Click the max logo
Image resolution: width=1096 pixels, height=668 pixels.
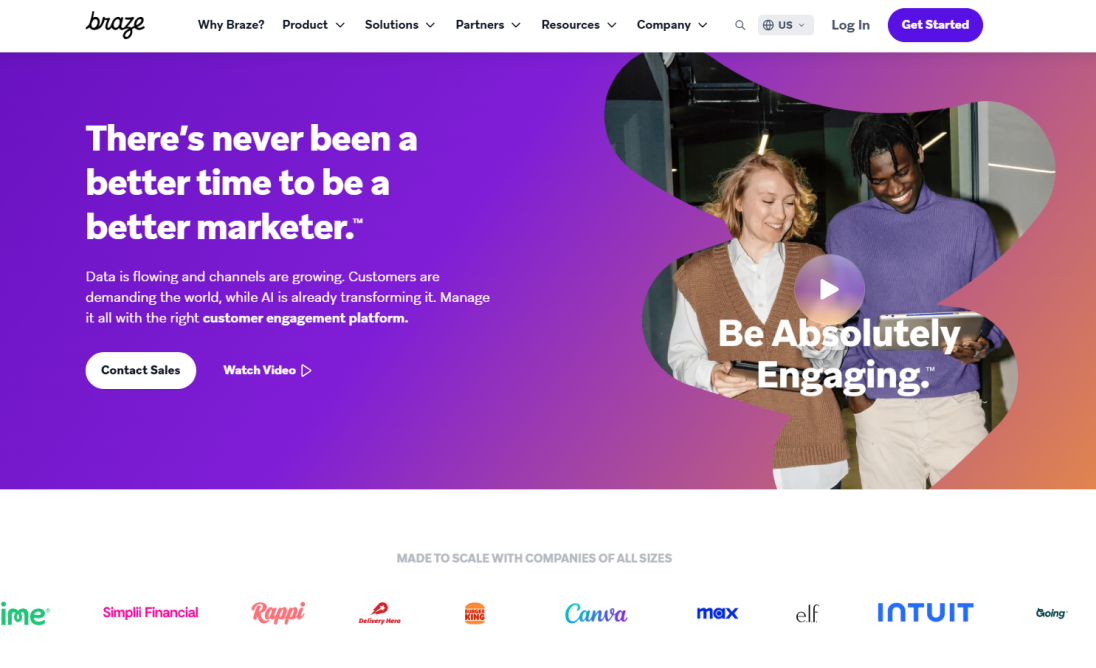click(x=717, y=613)
